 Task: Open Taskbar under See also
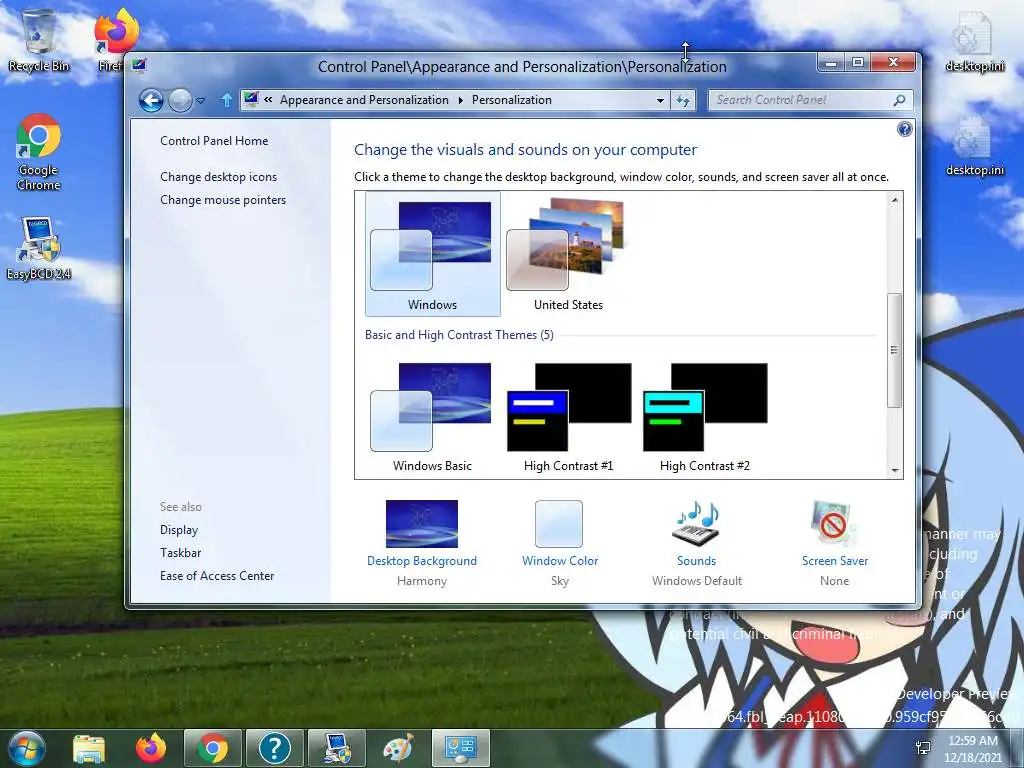pyautogui.click(x=180, y=552)
